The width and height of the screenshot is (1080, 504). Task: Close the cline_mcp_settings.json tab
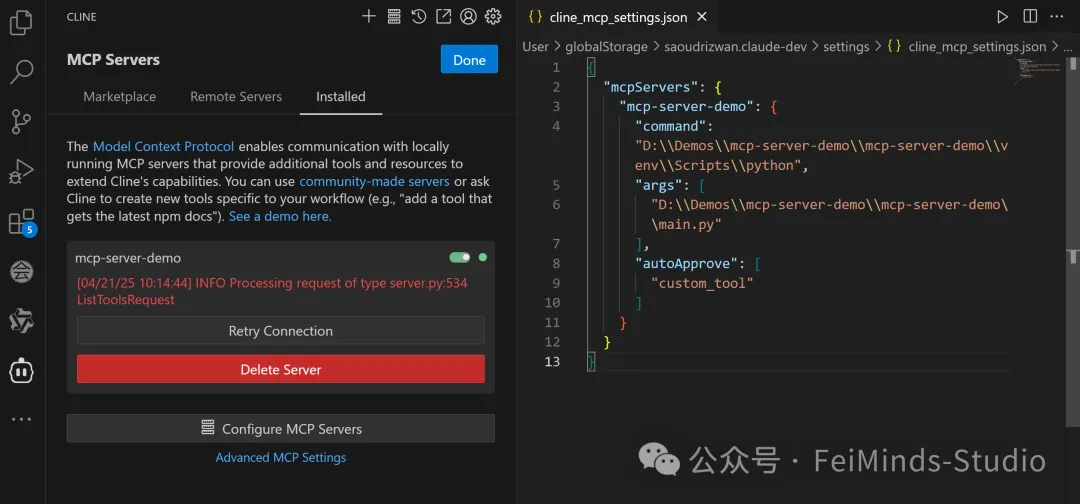coord(701,17)
